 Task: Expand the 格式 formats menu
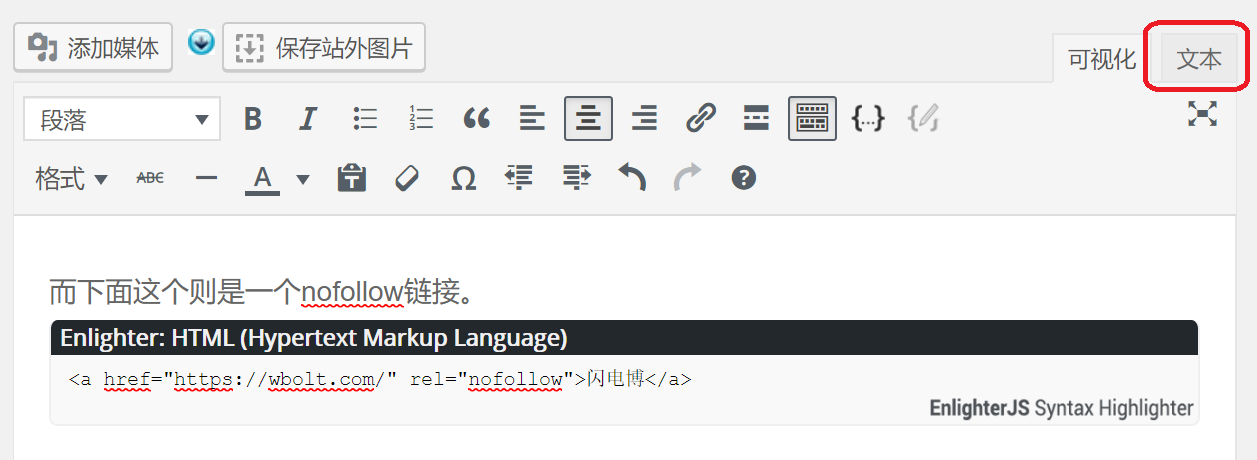[x=71, y=179]
